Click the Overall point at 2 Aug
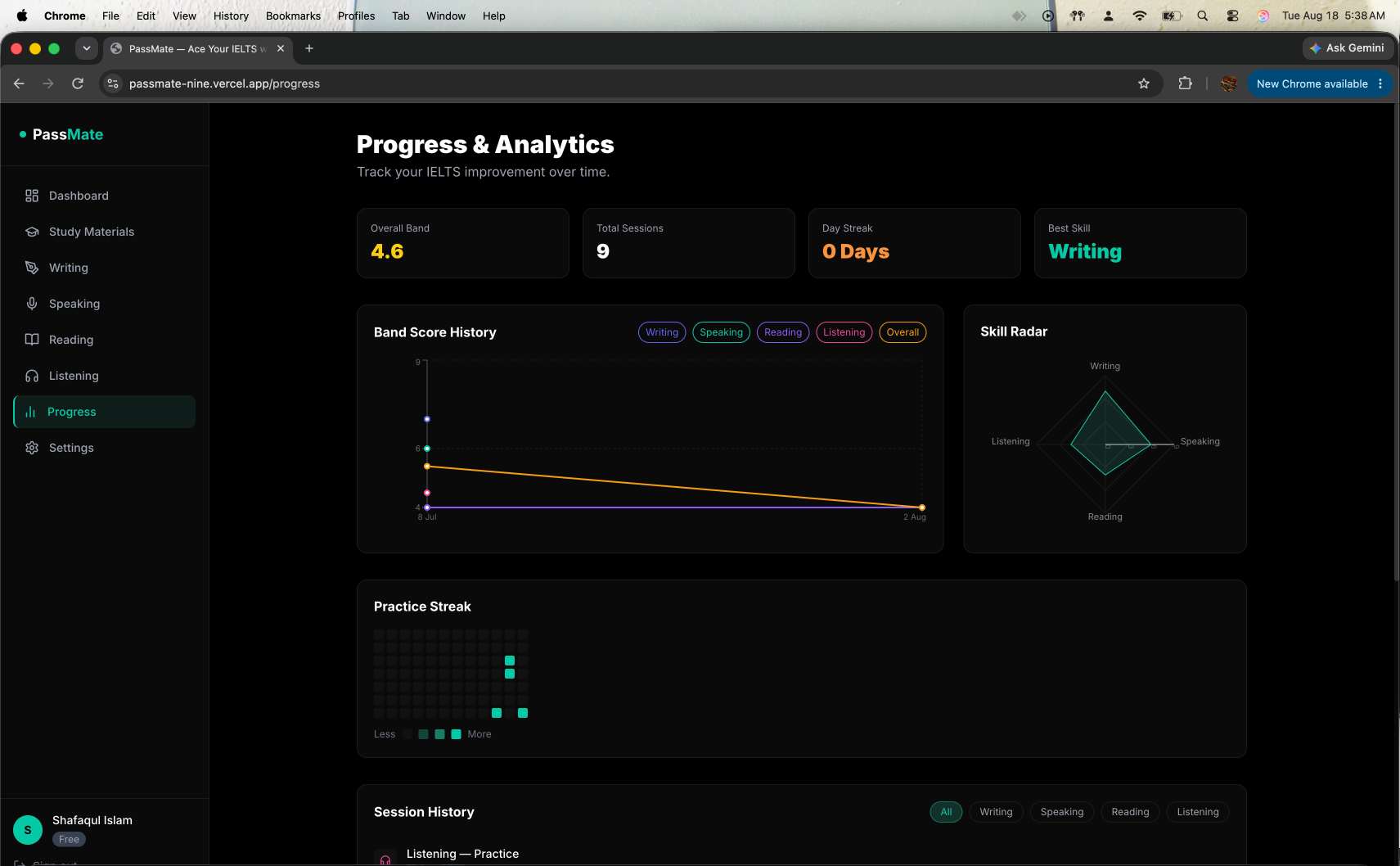This screenshot has height=866, width=1400. pos(922,507)
